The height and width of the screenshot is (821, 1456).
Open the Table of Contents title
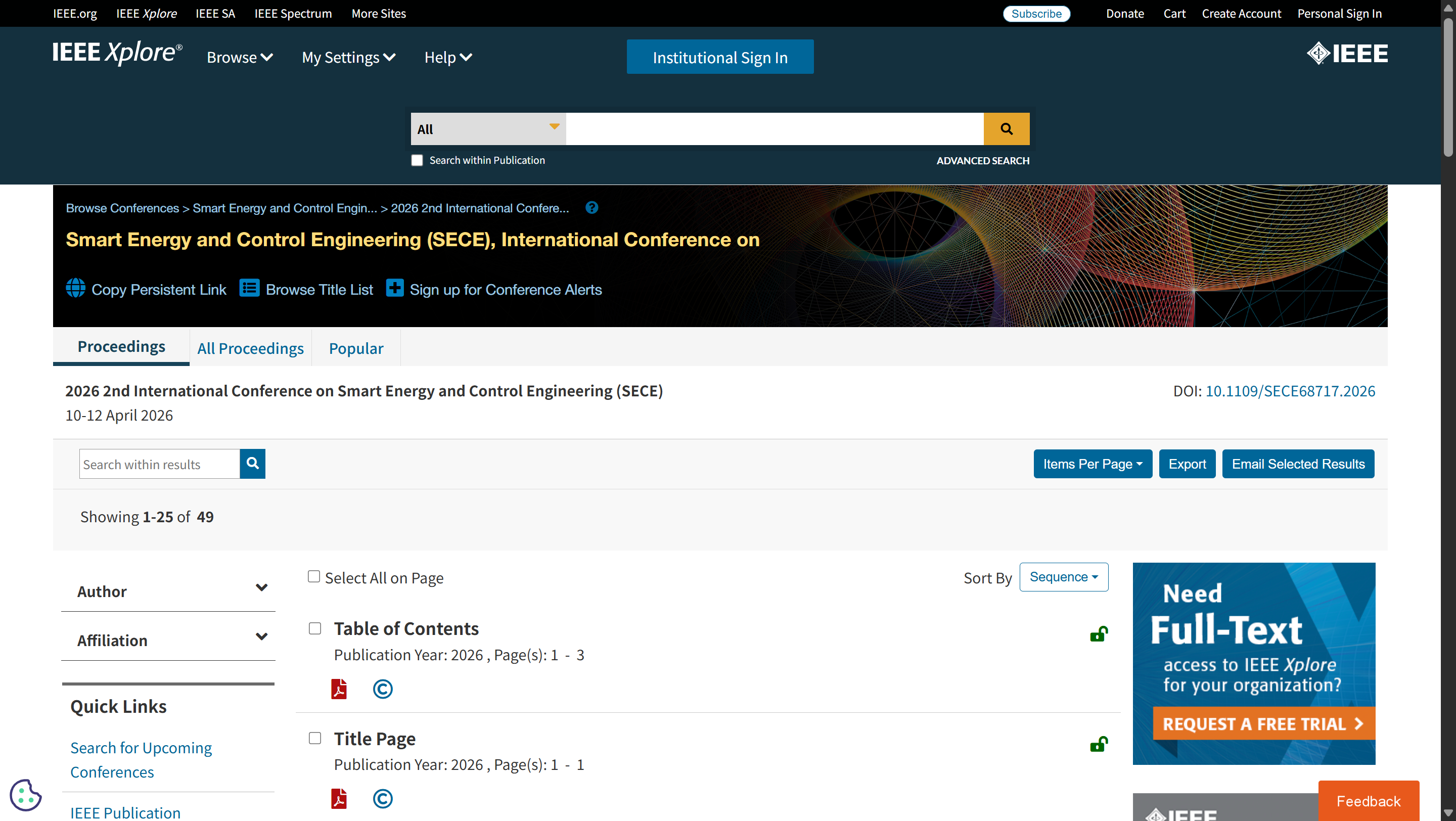pos(406,628)
